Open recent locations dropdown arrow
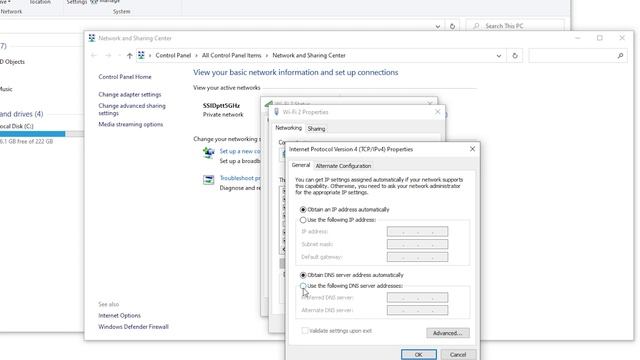Screen dimensions: 640x360 (120, 56)
